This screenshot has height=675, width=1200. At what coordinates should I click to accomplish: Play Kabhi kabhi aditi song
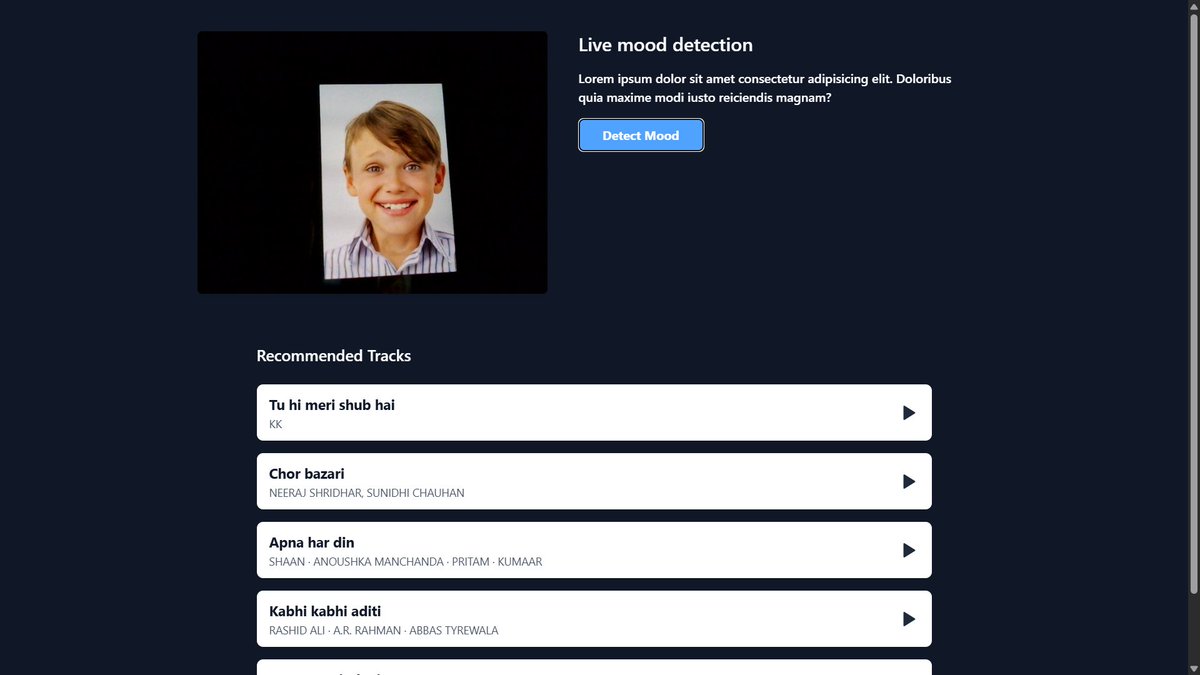click(909, 619)
